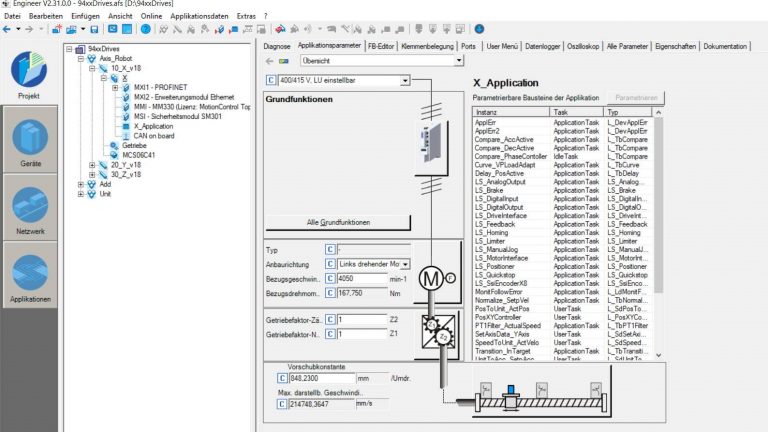Expand the 20_Y_v18 tree node
Viewport: 768px width, 432px height.
point(92,165)
